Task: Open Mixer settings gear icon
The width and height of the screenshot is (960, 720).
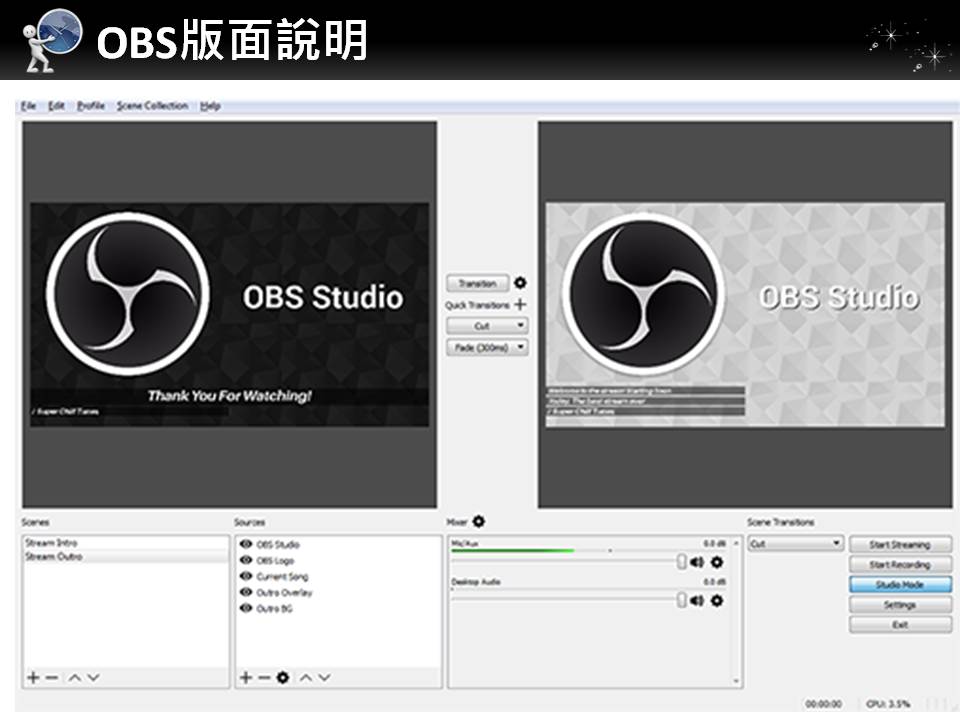Action: coord(479,522)
